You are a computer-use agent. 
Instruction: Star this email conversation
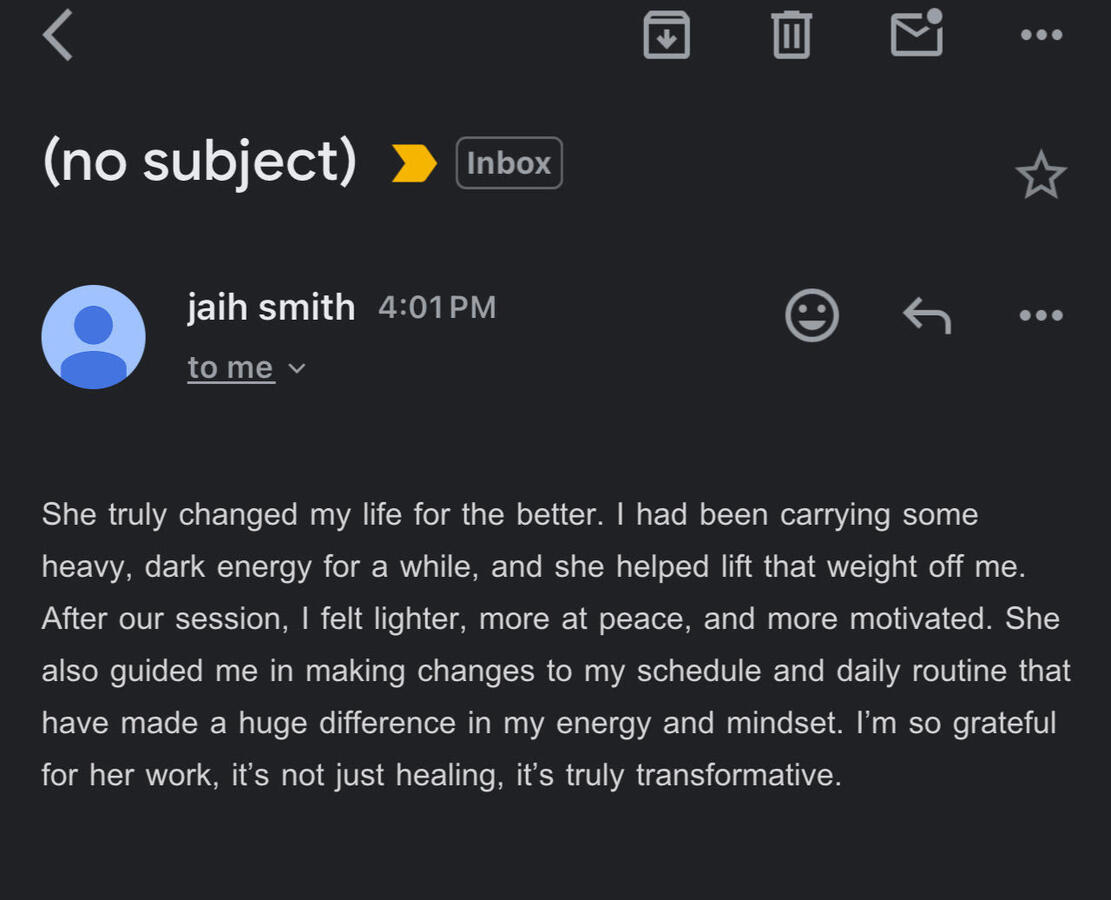tap(1041, 175)
